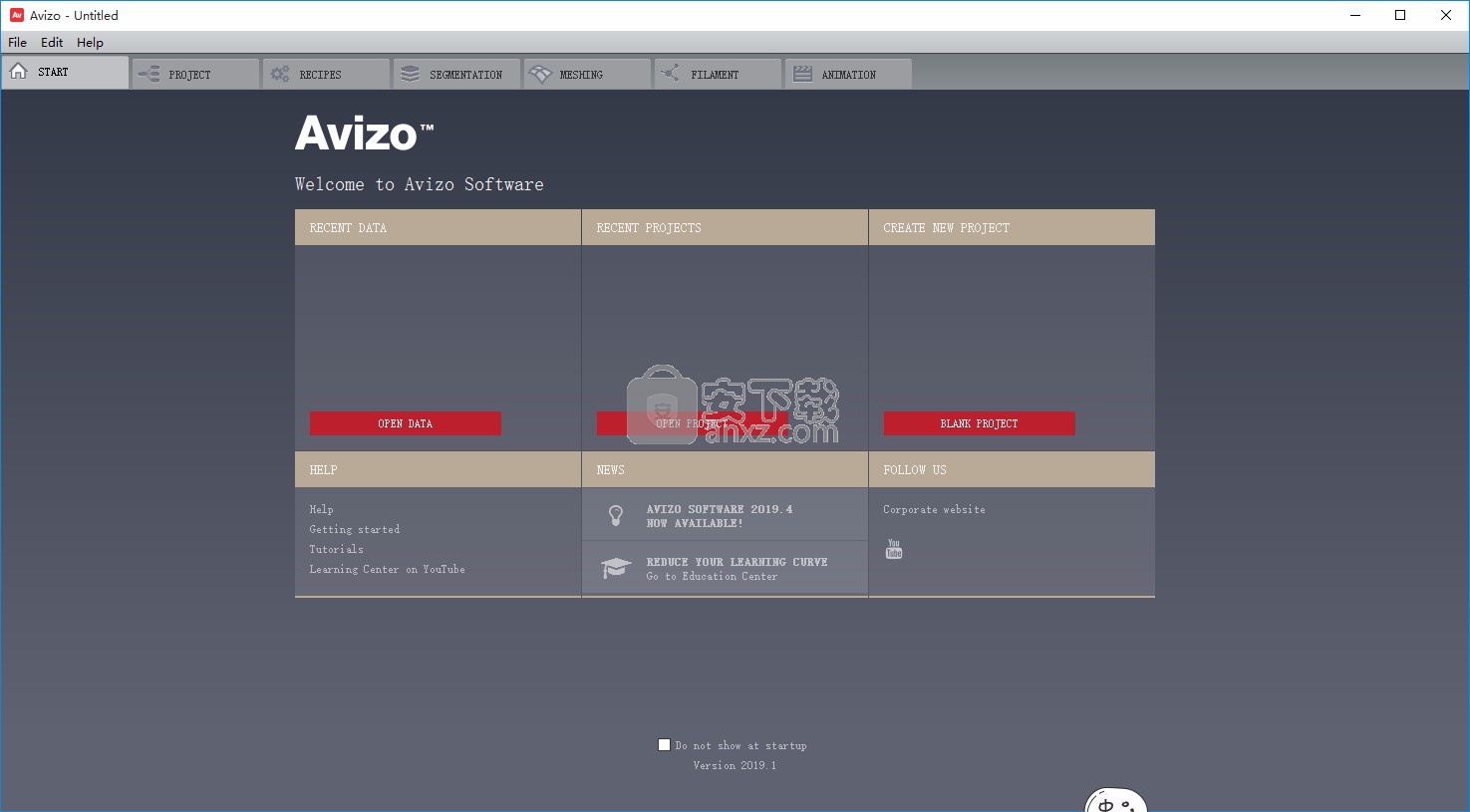
Task: Click the Meshing tab mesh icon
Action: (x=540, y=74)
